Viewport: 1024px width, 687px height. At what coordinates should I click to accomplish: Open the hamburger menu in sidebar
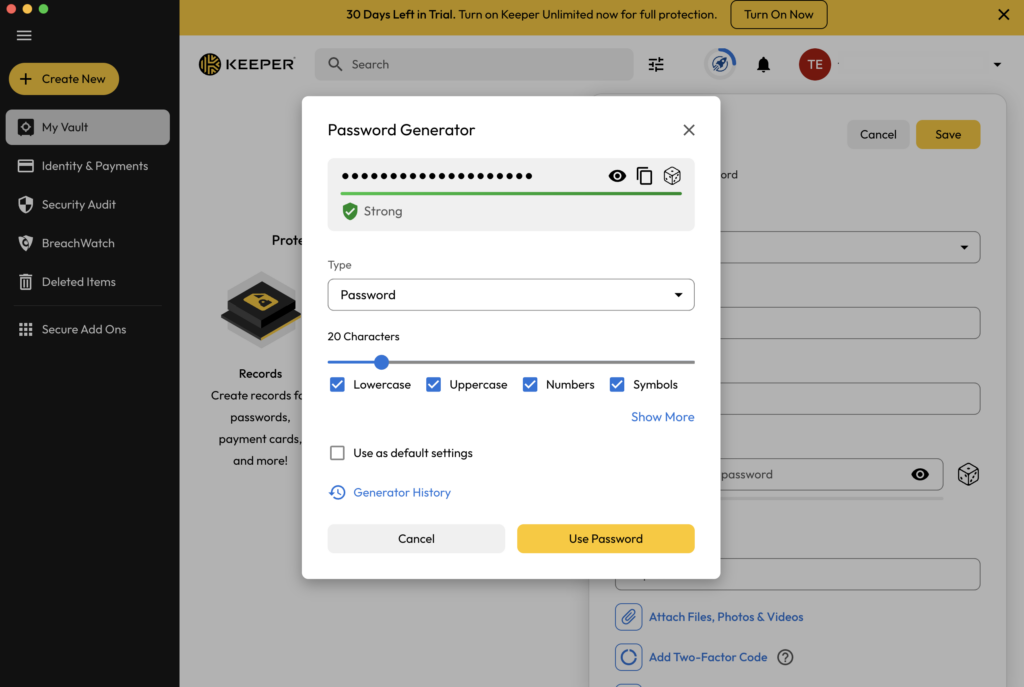pyautogui.click(x=24, y=35)
